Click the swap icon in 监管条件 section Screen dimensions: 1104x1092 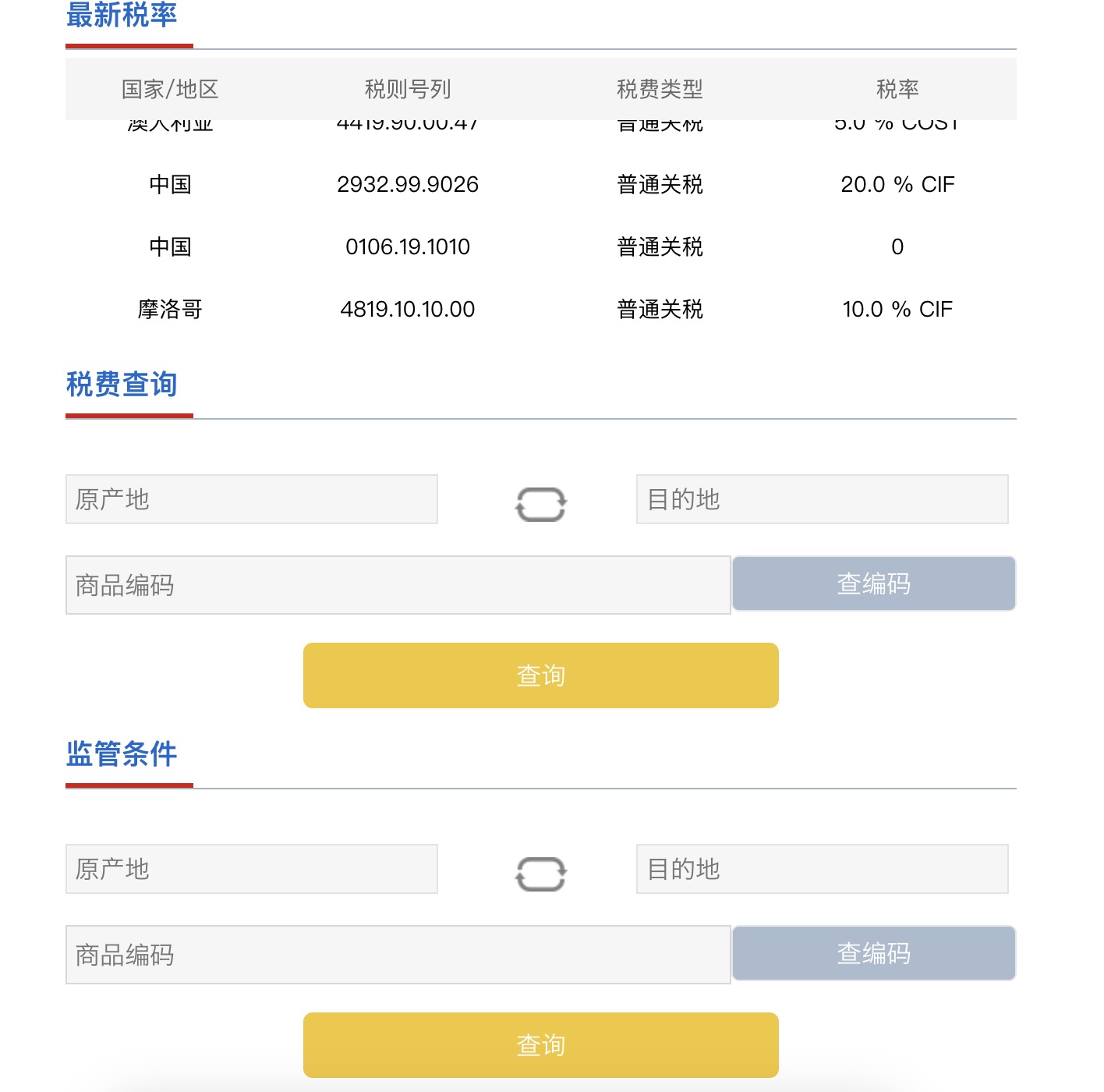point(541,872)
